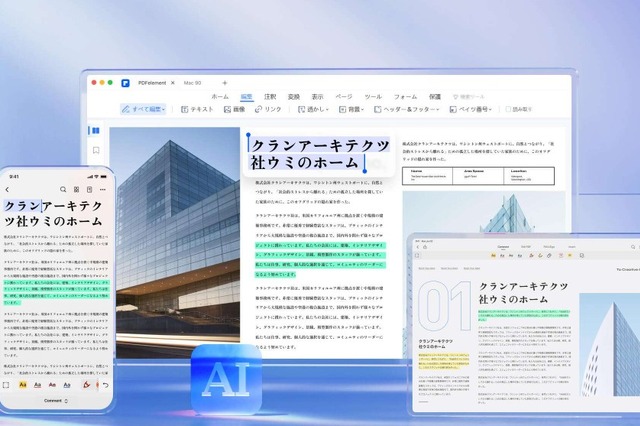This screenshot has height=426, width=640.
Task: Tap the pen signature tool on phone bar
Action: pos(86,384)
